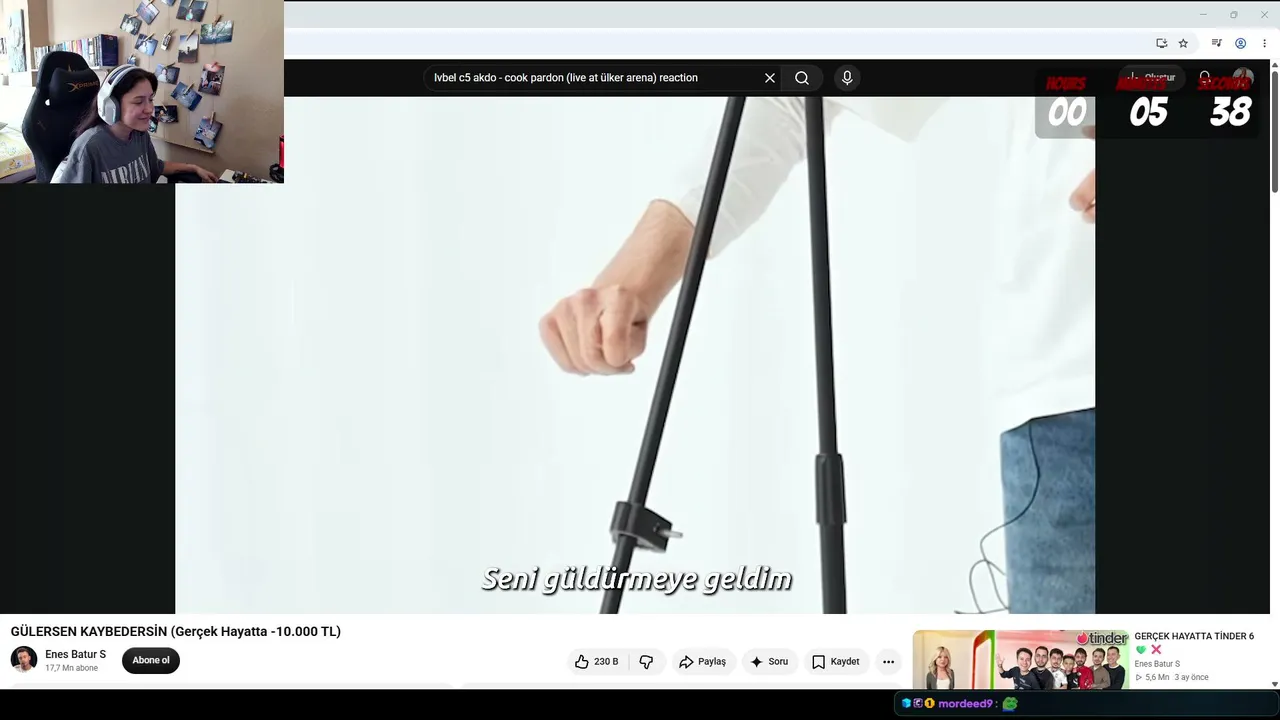The image size is (1280, 720).
Task: Click the page vertical scrollbar thumb
Action: (1274, 132)
